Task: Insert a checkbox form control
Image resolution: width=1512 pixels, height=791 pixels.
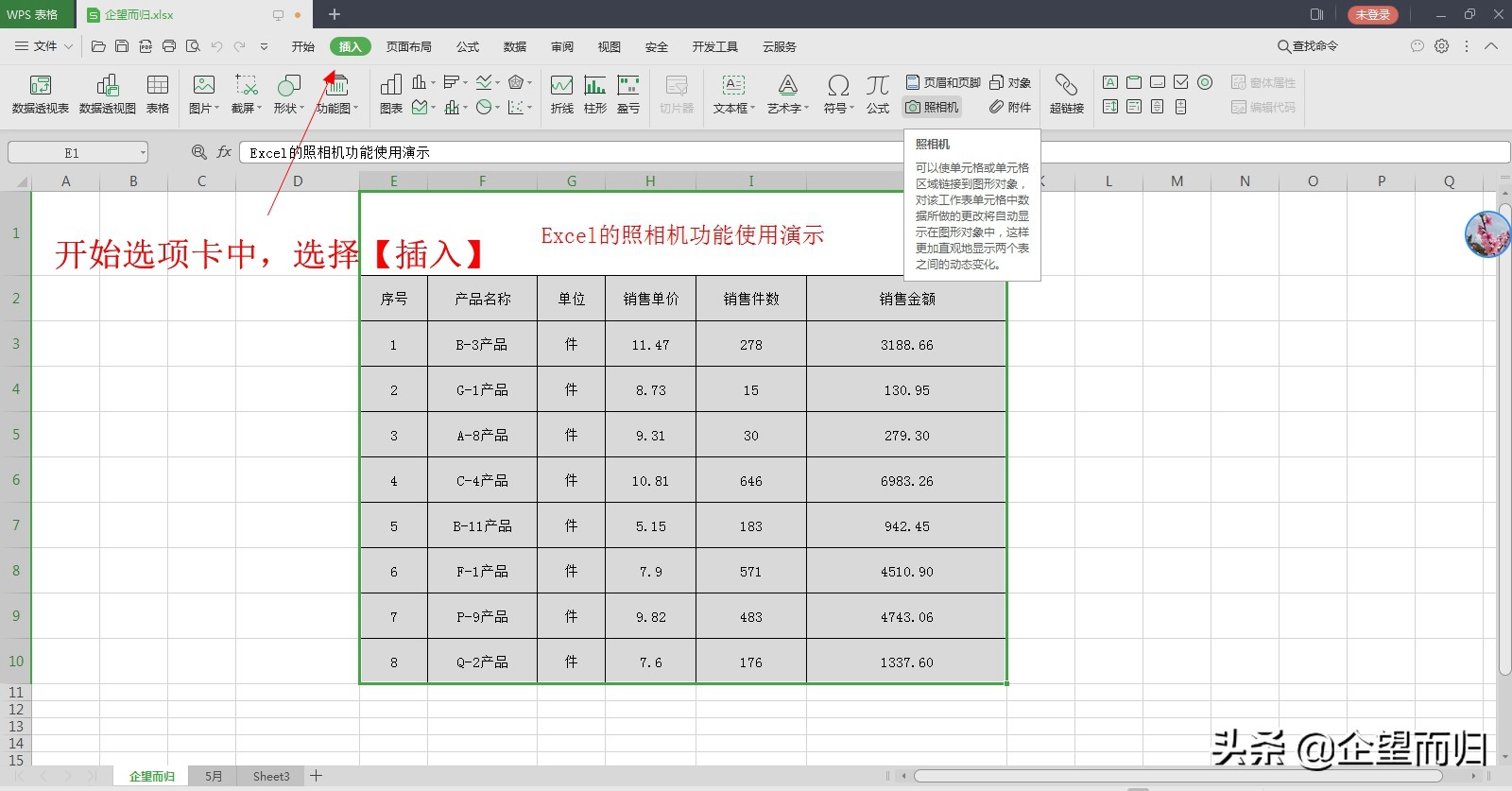Action: click(x=1181, y=82)
